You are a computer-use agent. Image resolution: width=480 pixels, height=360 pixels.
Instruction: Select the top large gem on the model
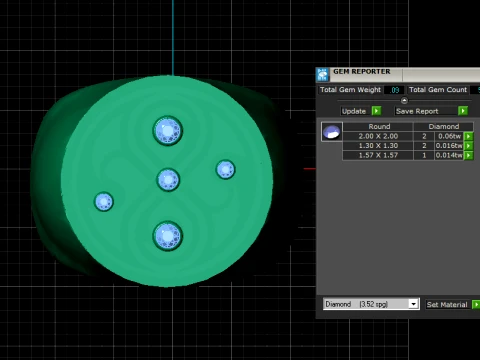[x=168, y=131]
